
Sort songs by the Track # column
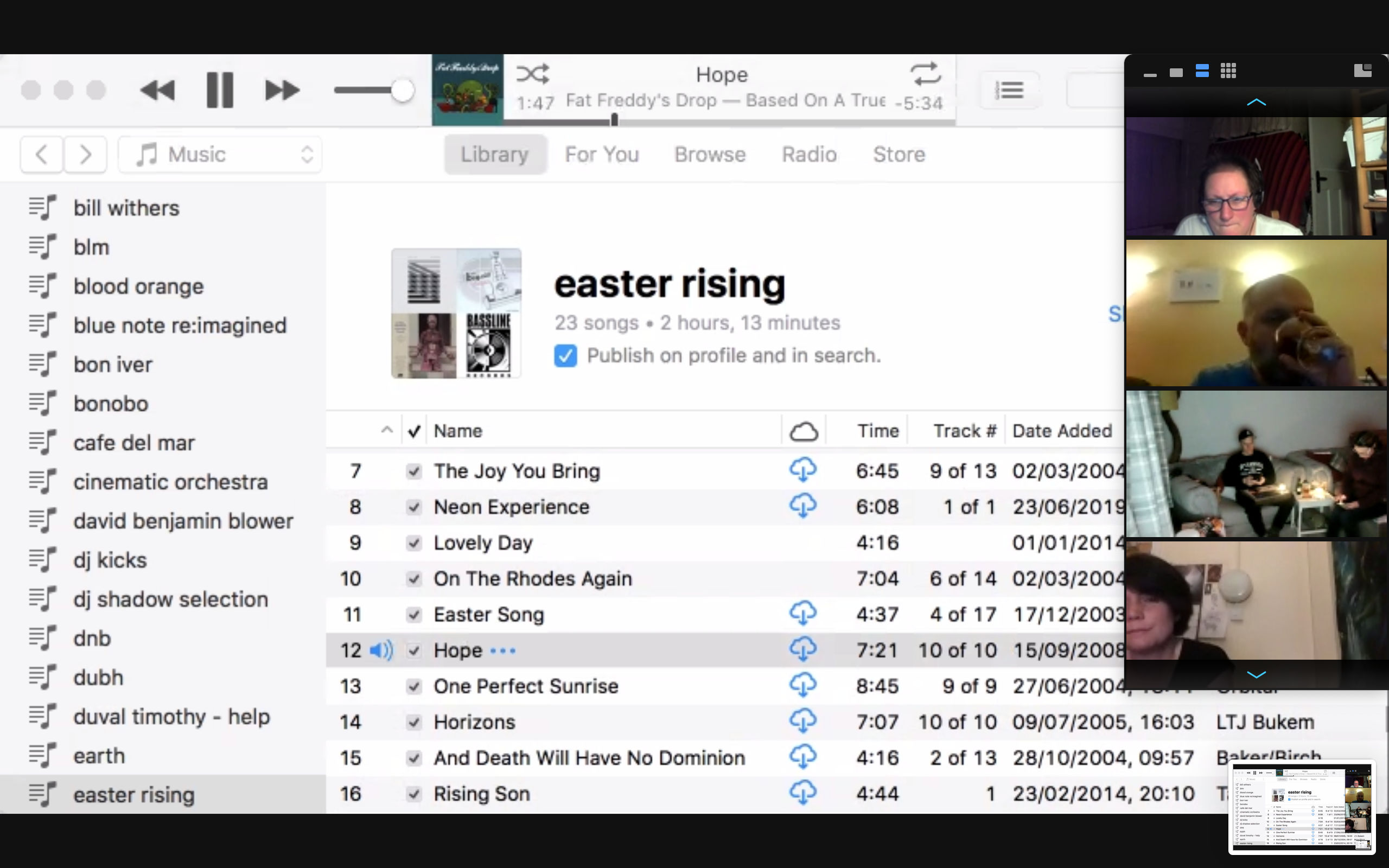point(964,431)
